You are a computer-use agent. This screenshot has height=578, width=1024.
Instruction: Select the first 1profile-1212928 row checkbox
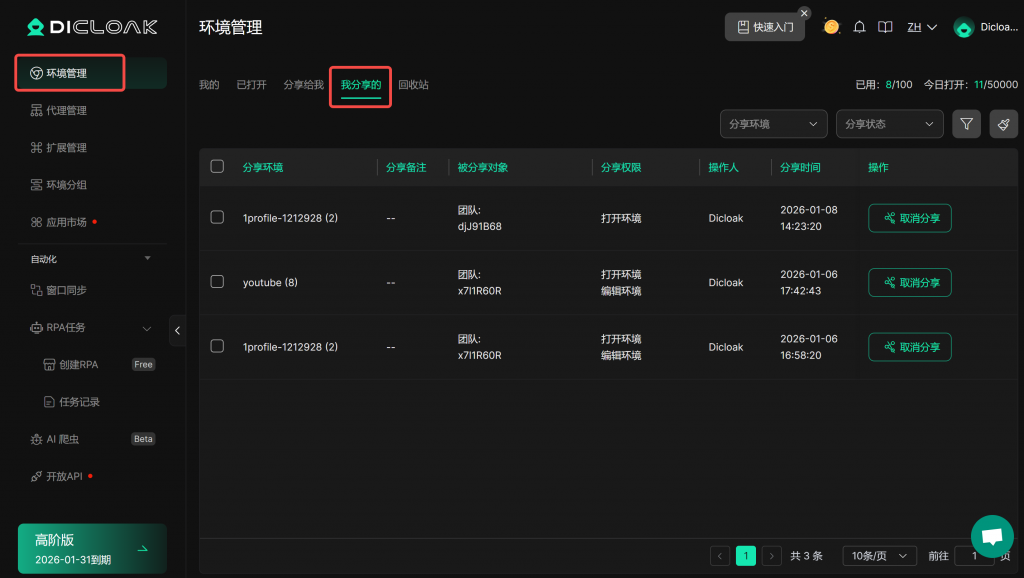click(217, 217)
